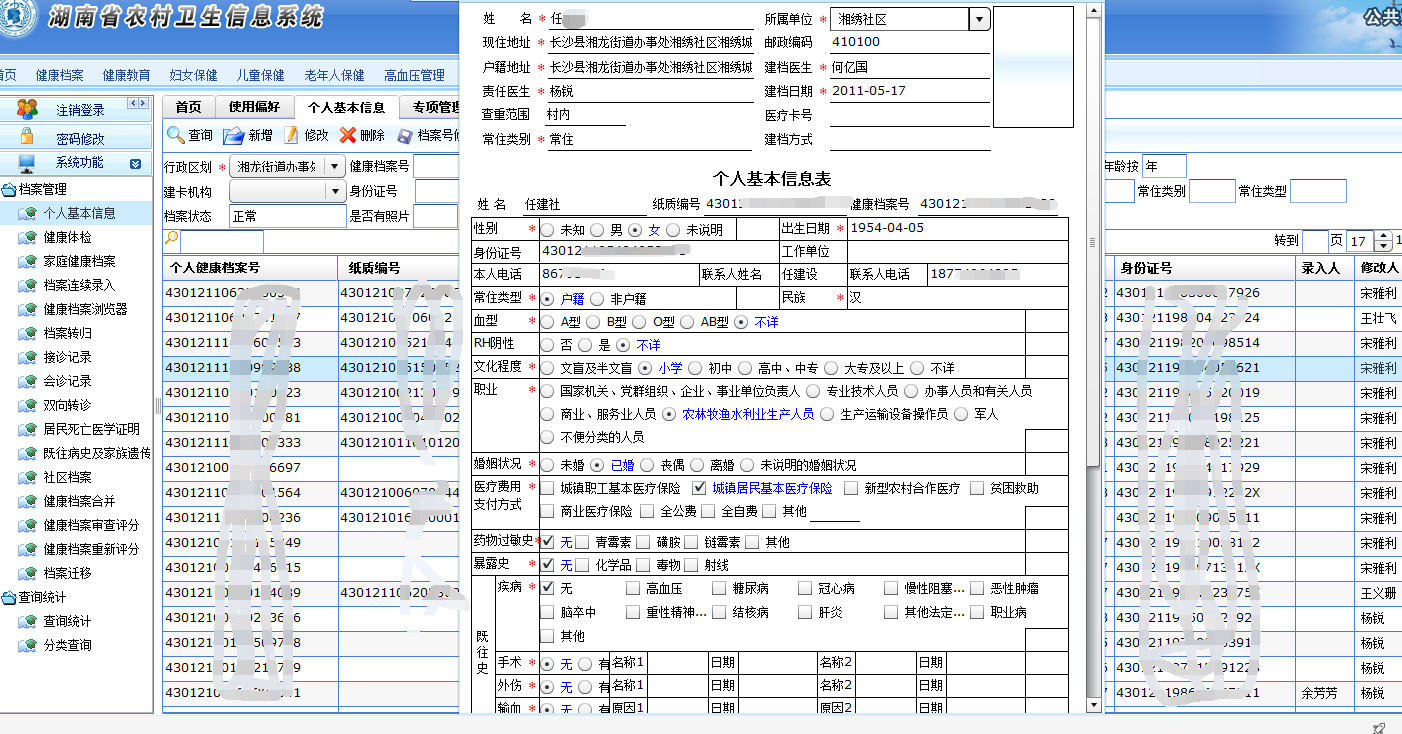Switch to the 使用偏好 tab
This screenshot has height=734, width=1402.
[254, 107]
